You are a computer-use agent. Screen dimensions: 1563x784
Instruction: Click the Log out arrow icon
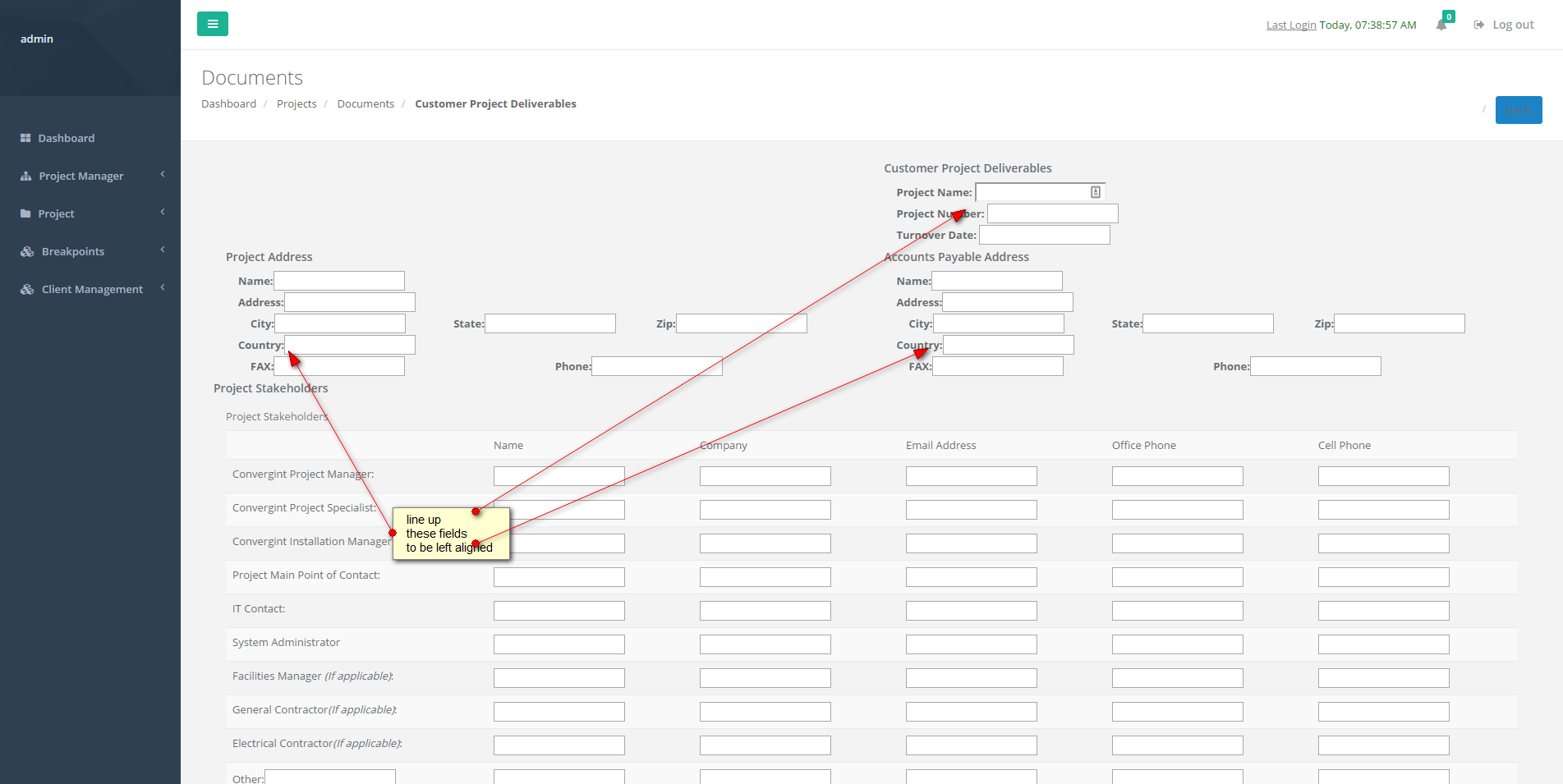click(x=1479, y=25)
